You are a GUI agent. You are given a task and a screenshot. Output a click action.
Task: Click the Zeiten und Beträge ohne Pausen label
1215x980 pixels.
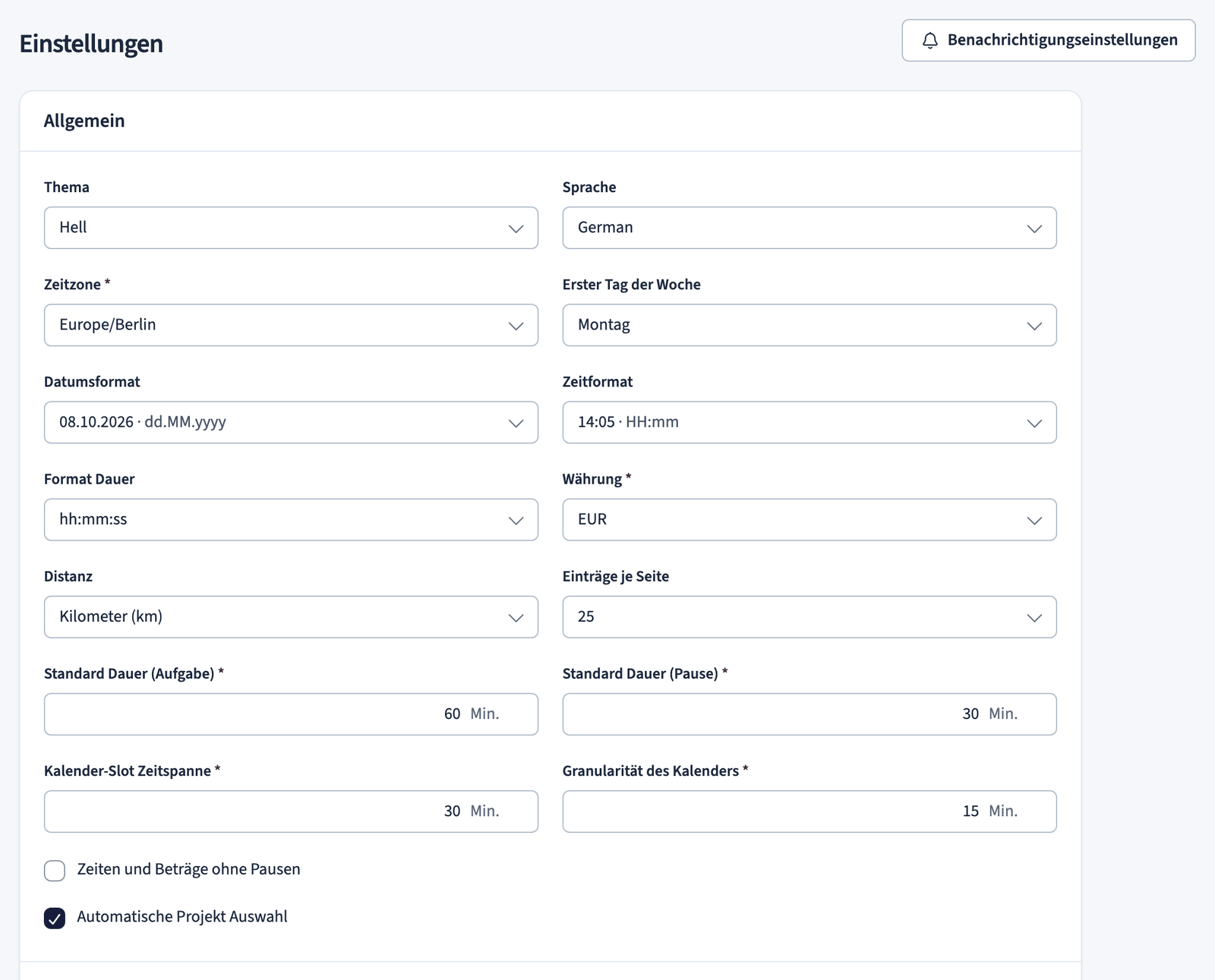tap(189, 869)
